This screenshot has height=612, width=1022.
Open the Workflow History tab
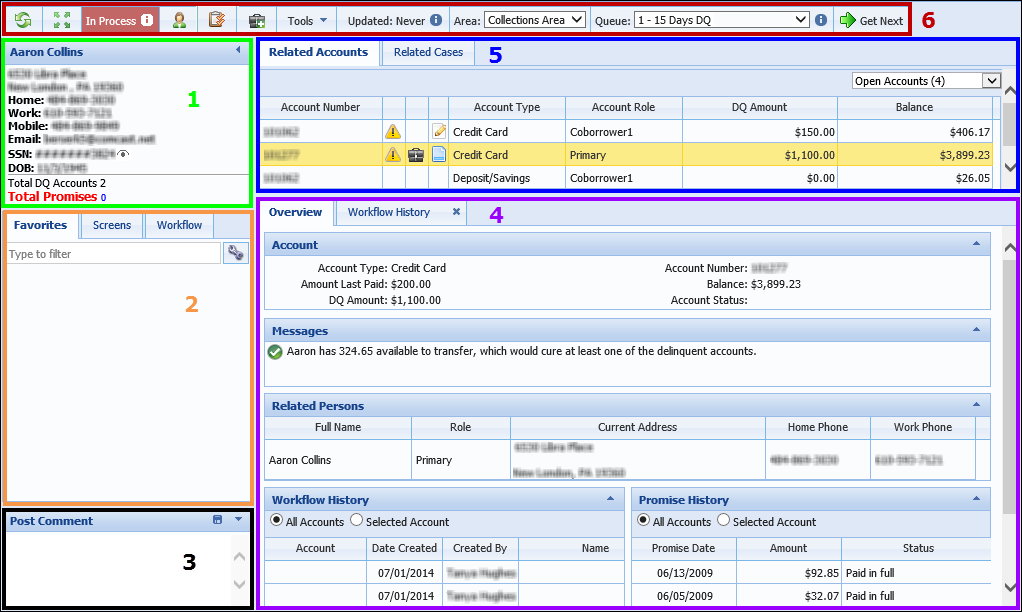[x=389, y=212]
